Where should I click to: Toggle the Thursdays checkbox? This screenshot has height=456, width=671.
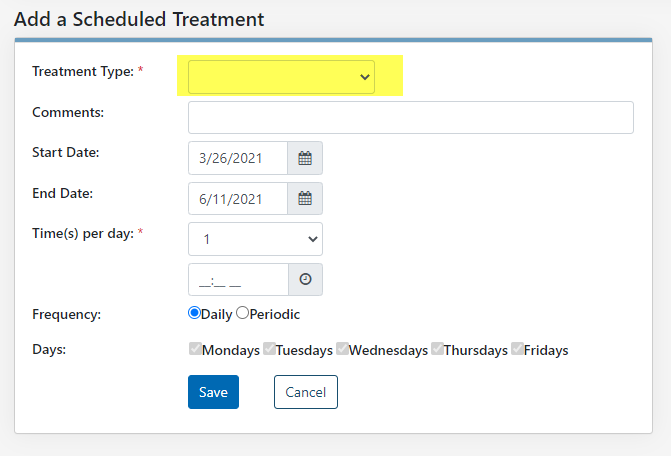click(437, 349)
